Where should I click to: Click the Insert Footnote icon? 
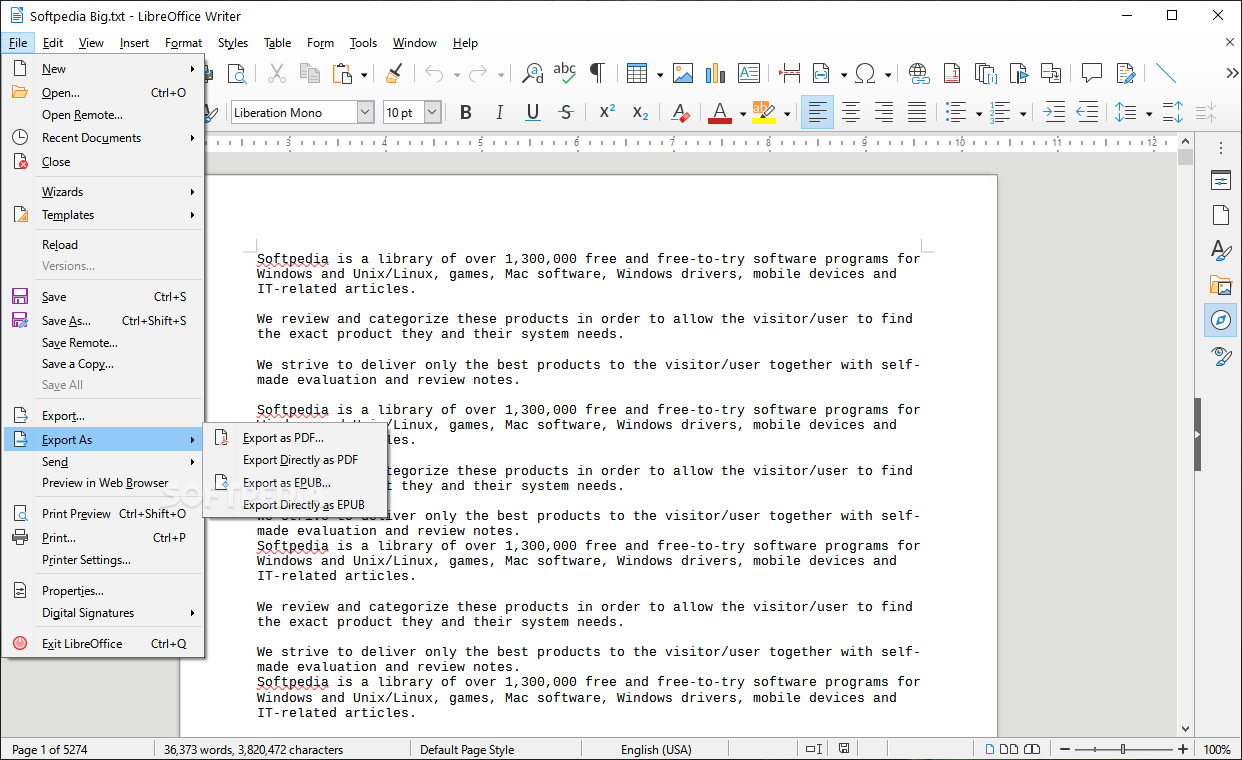point(952,73)
